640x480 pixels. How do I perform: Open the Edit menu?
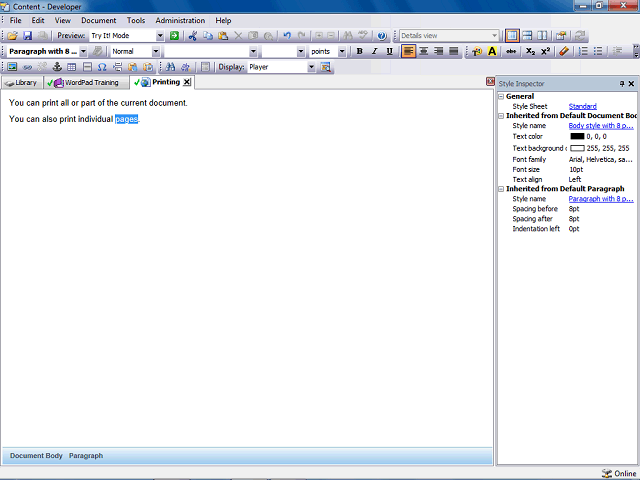38,20
